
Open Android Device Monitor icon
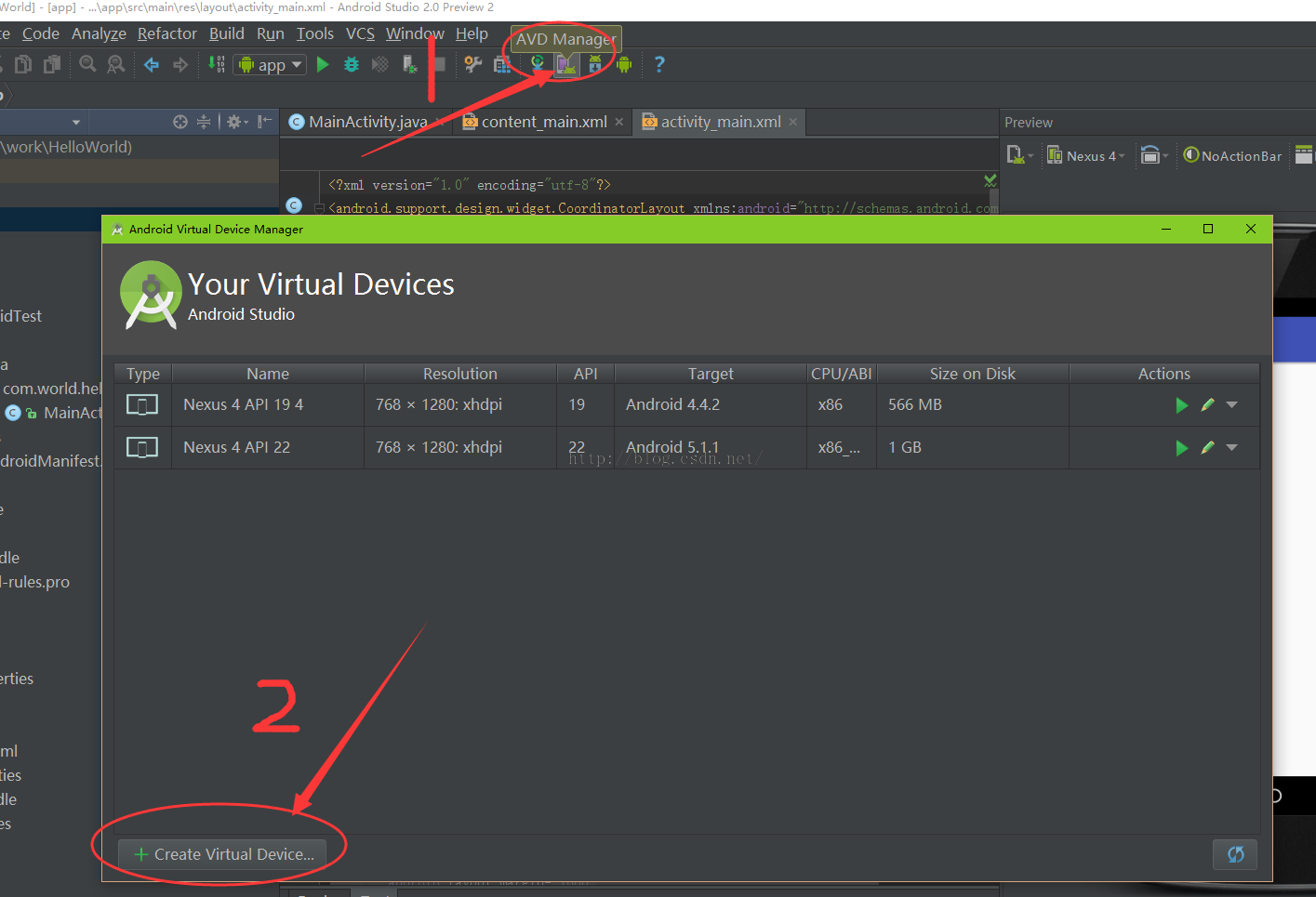[x=624, y=64]
